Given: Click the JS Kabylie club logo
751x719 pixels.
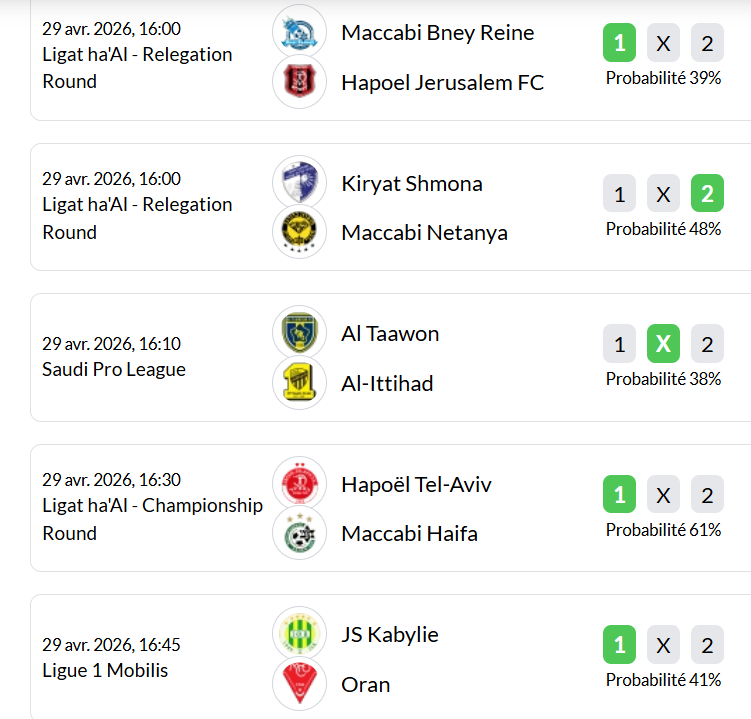Looking at the screenshot, I should tap(299, 634).
